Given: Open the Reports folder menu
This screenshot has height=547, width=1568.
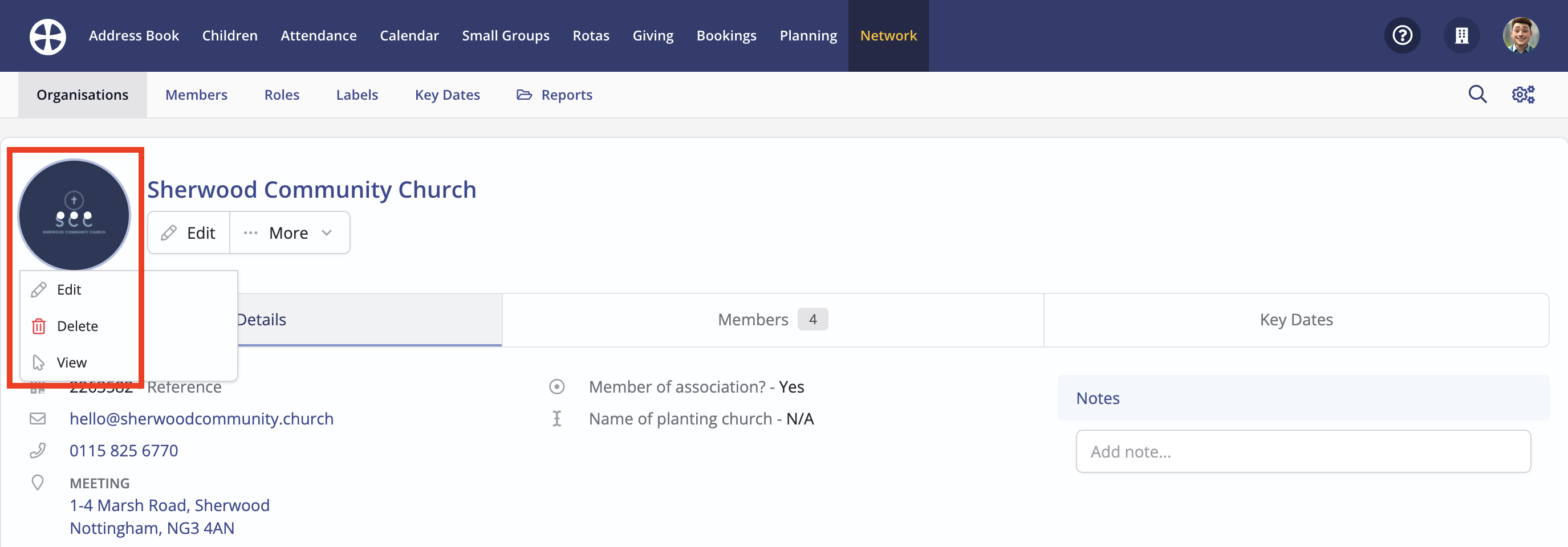Looking at the screenshot, I should 555,95.
